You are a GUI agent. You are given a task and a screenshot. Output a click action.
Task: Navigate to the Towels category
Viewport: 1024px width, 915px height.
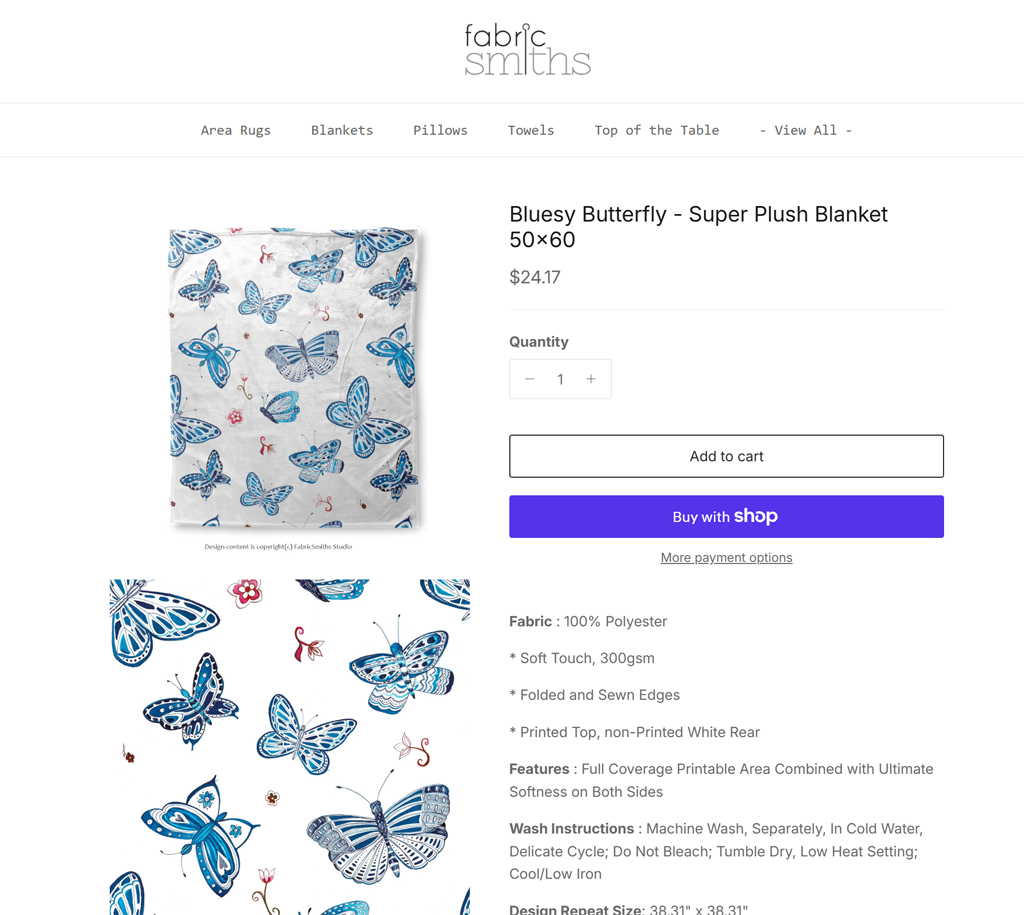531,130
